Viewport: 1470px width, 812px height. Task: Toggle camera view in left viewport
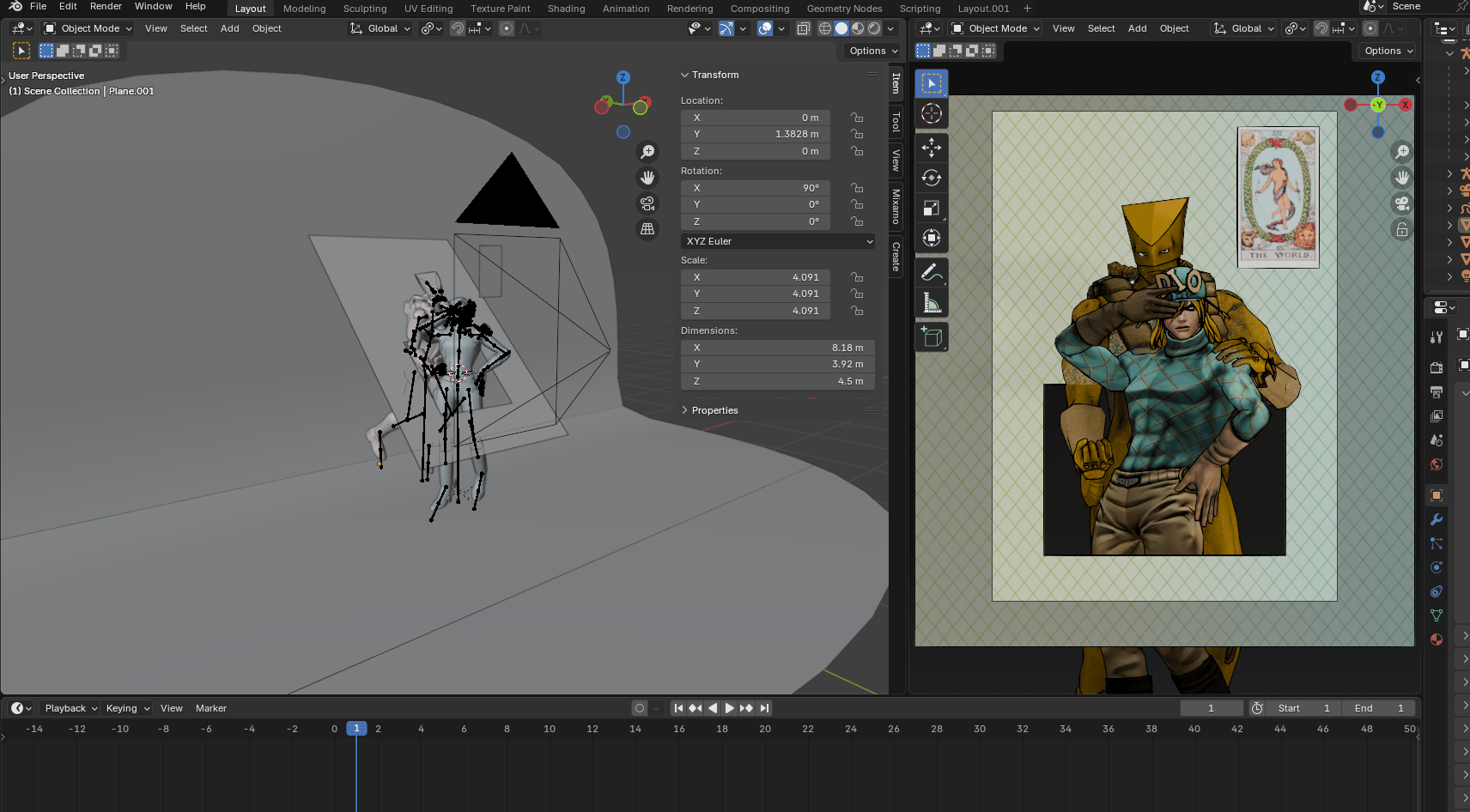point(647,203)
